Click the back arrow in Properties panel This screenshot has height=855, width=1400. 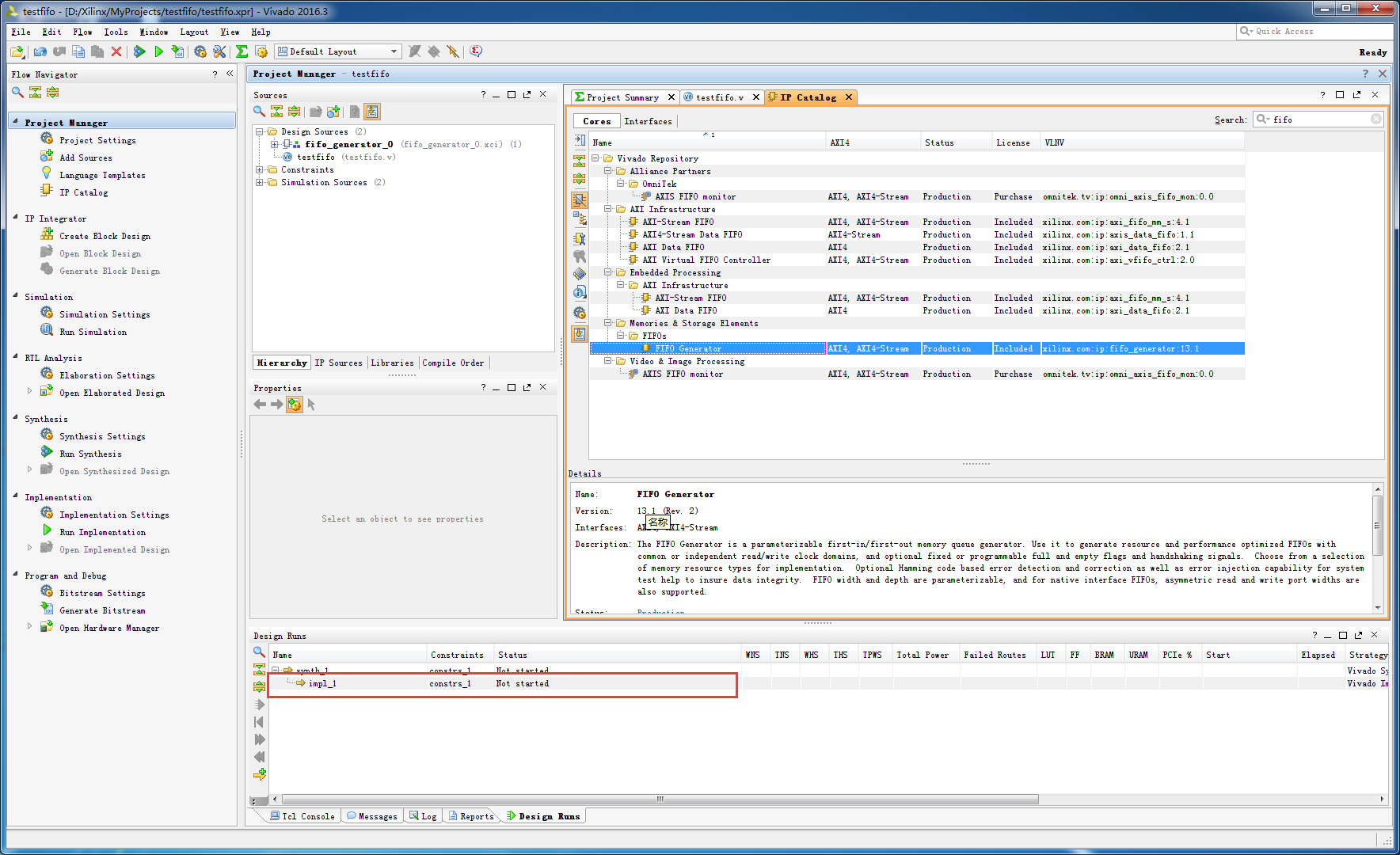pyautogui.click(x=260, y=405)
